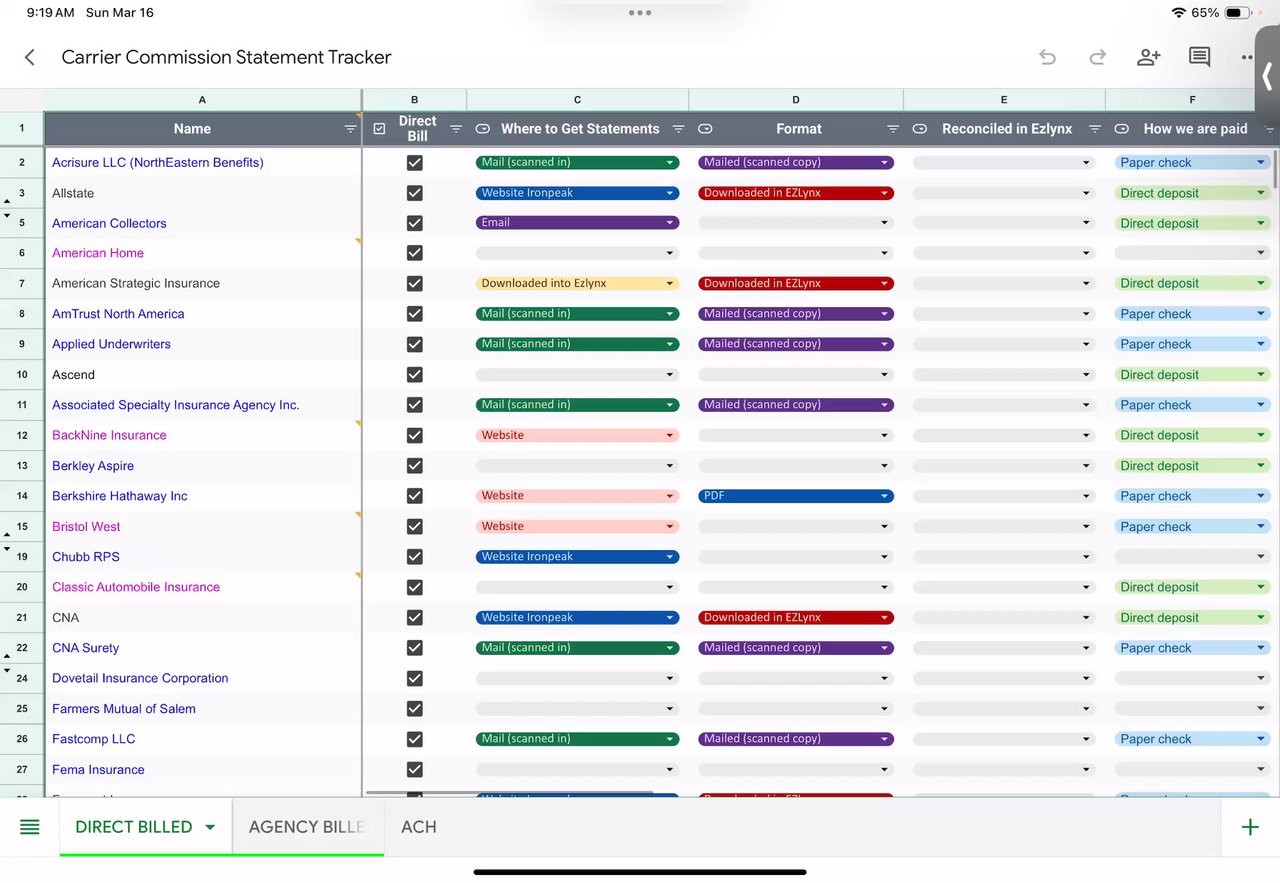Expand hidden rows between row 3 and 5
Screen dimensions: 1280x883
point(7,208)
